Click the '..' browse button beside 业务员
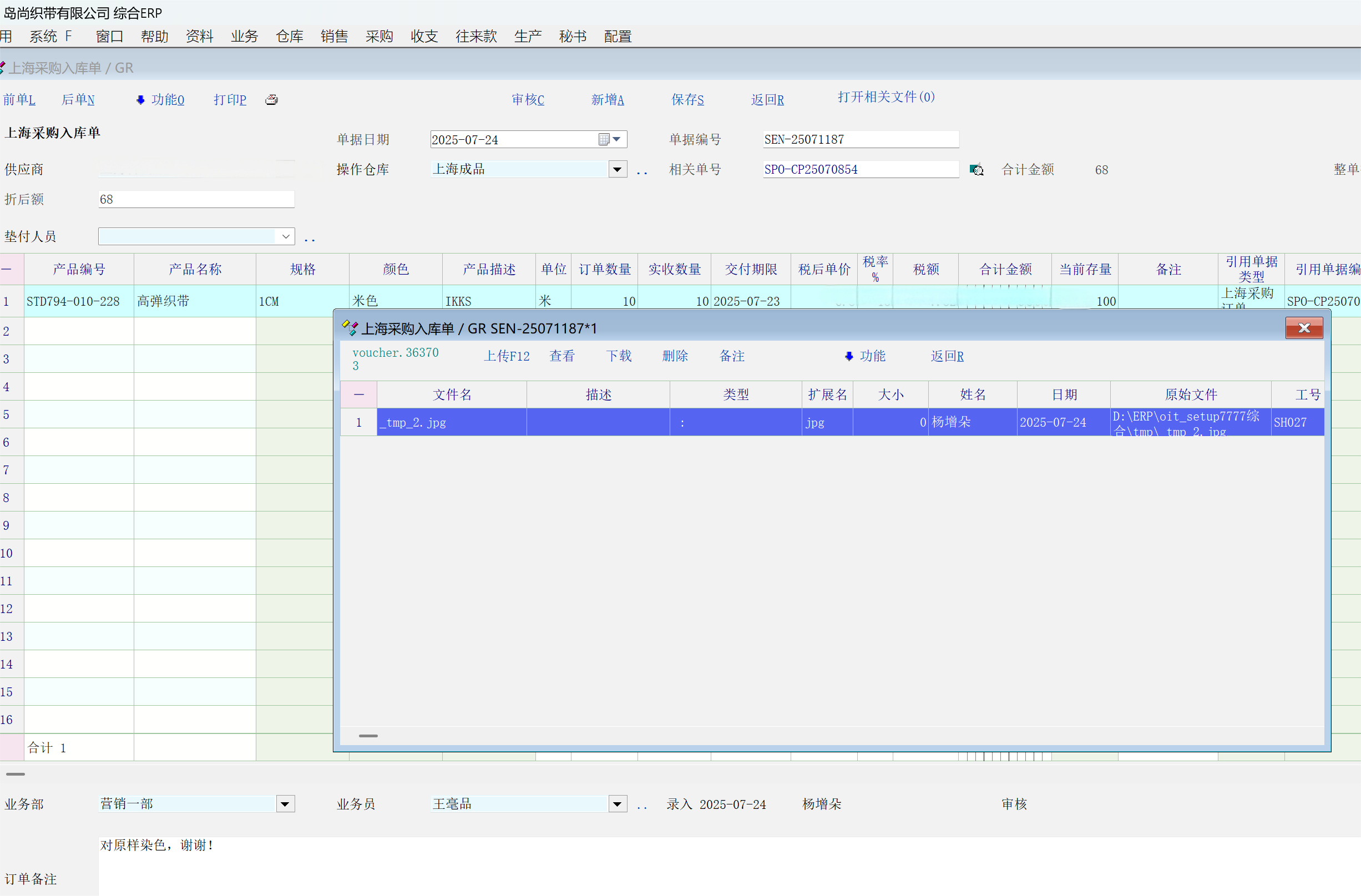The width and height of the screenshot is (1361, 896). pos(641,806)
